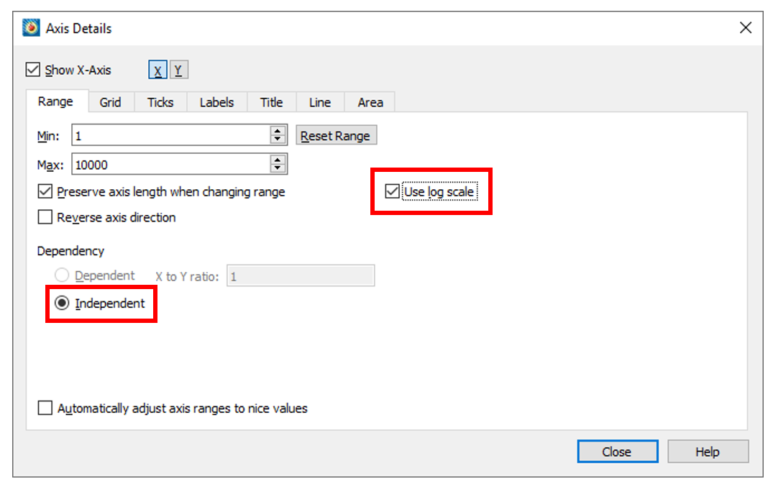This screenshot has width=768, height=484.
Task: Select the Independent dependency option
Action: point(63,303)
